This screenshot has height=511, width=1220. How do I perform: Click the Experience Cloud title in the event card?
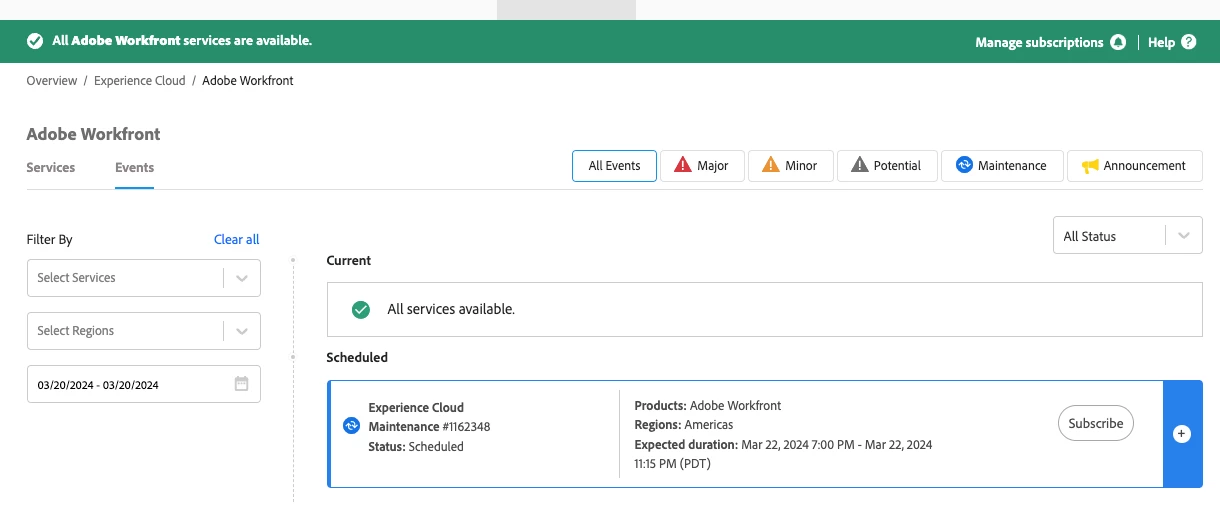[416, 407]
